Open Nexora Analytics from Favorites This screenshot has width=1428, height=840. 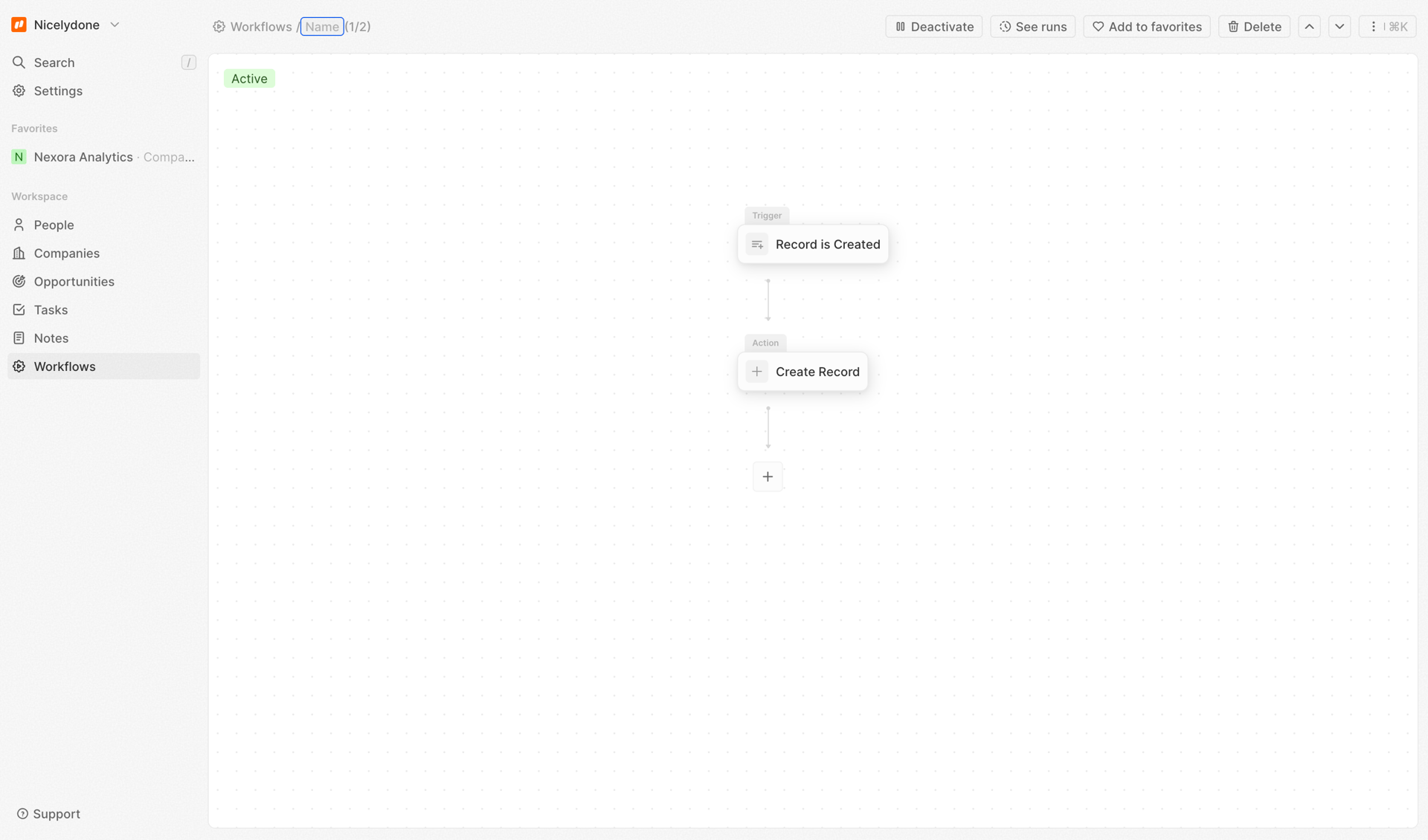coord(83,157)
